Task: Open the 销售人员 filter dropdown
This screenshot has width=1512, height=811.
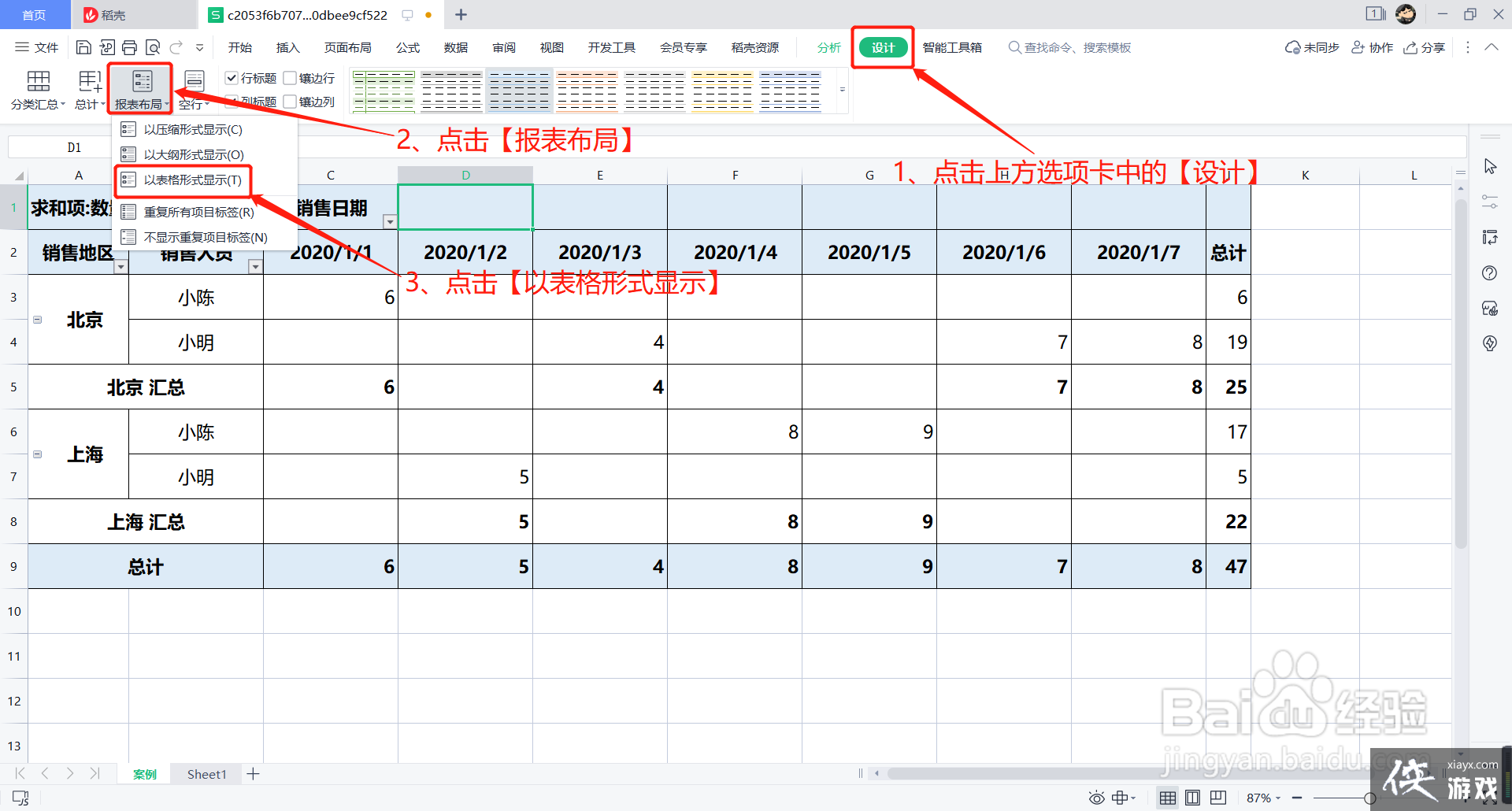Action: [255, 267]
